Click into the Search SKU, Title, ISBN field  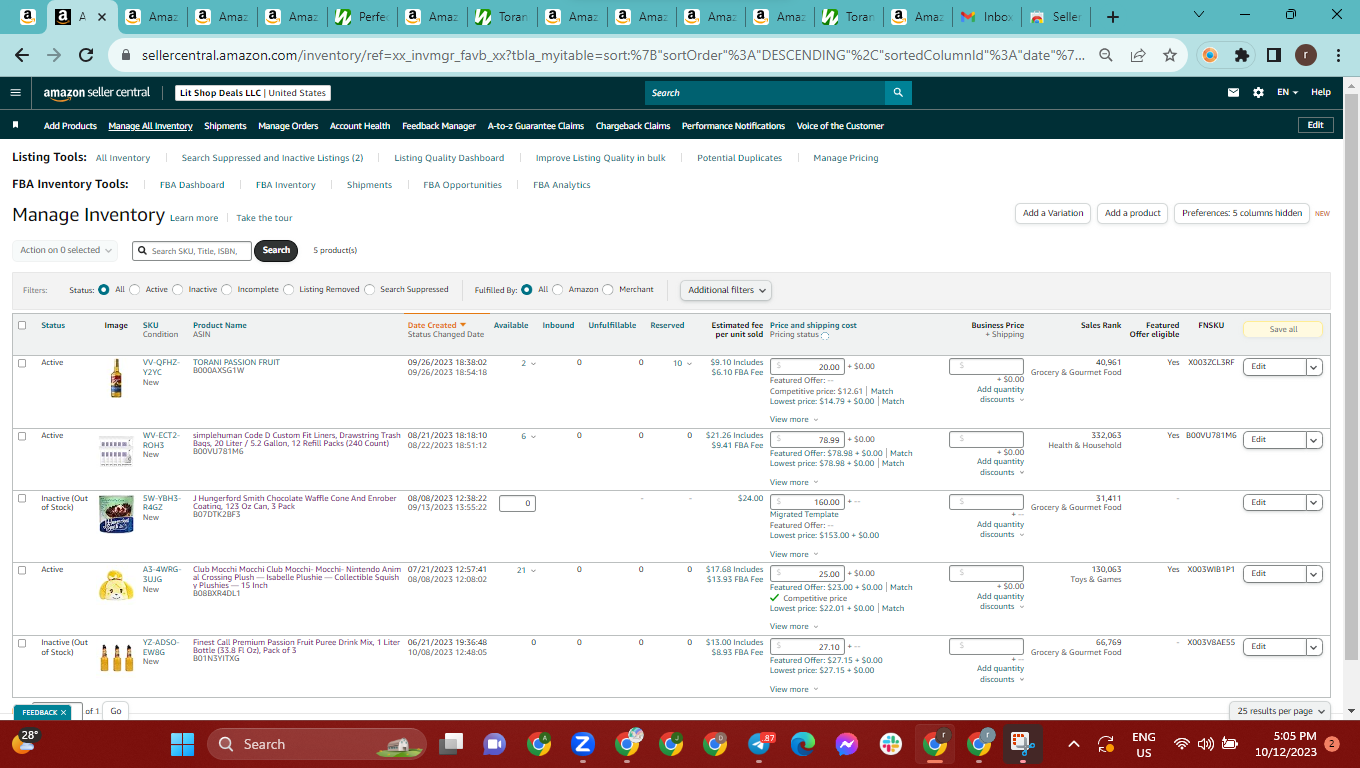click(191, 251)
